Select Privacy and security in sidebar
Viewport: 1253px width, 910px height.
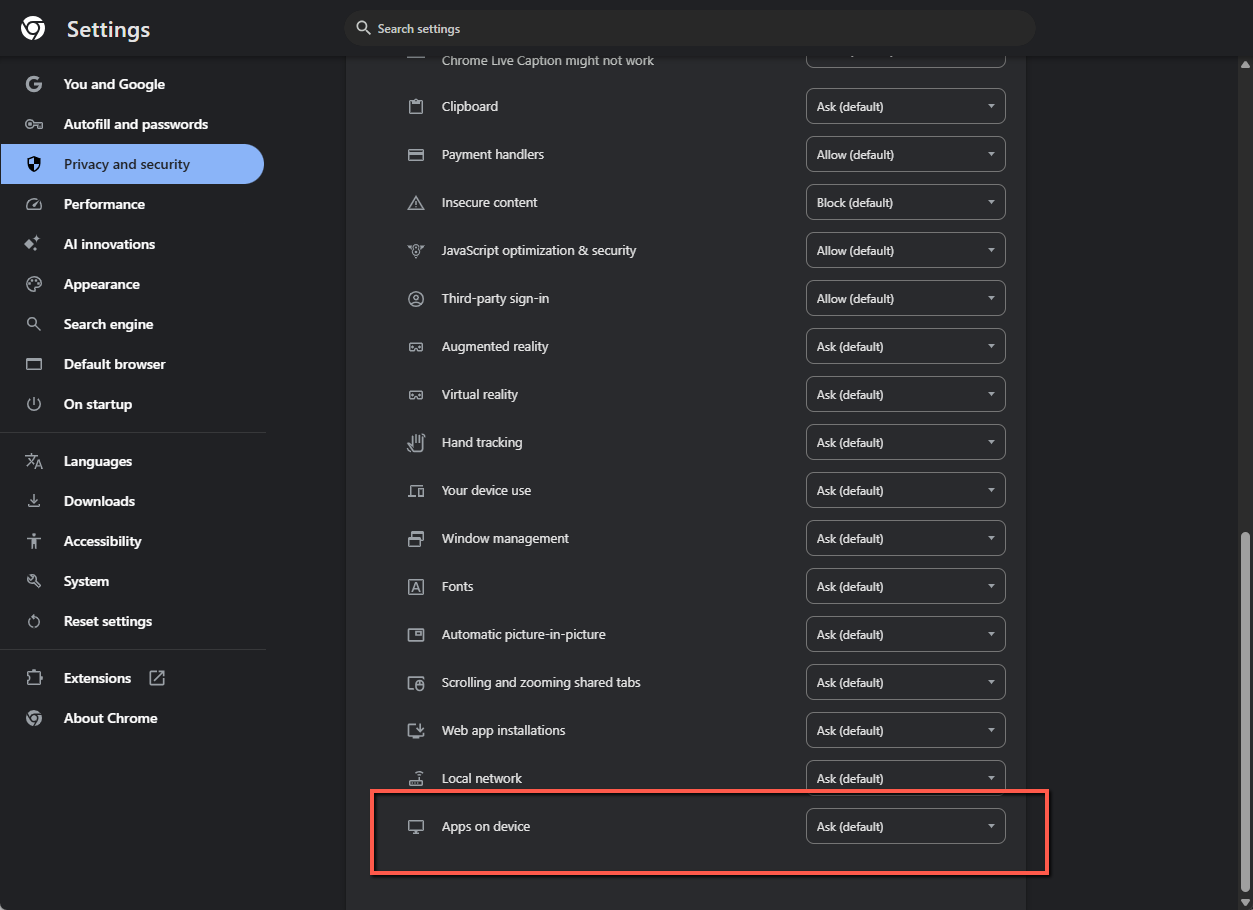pos(132,164)
